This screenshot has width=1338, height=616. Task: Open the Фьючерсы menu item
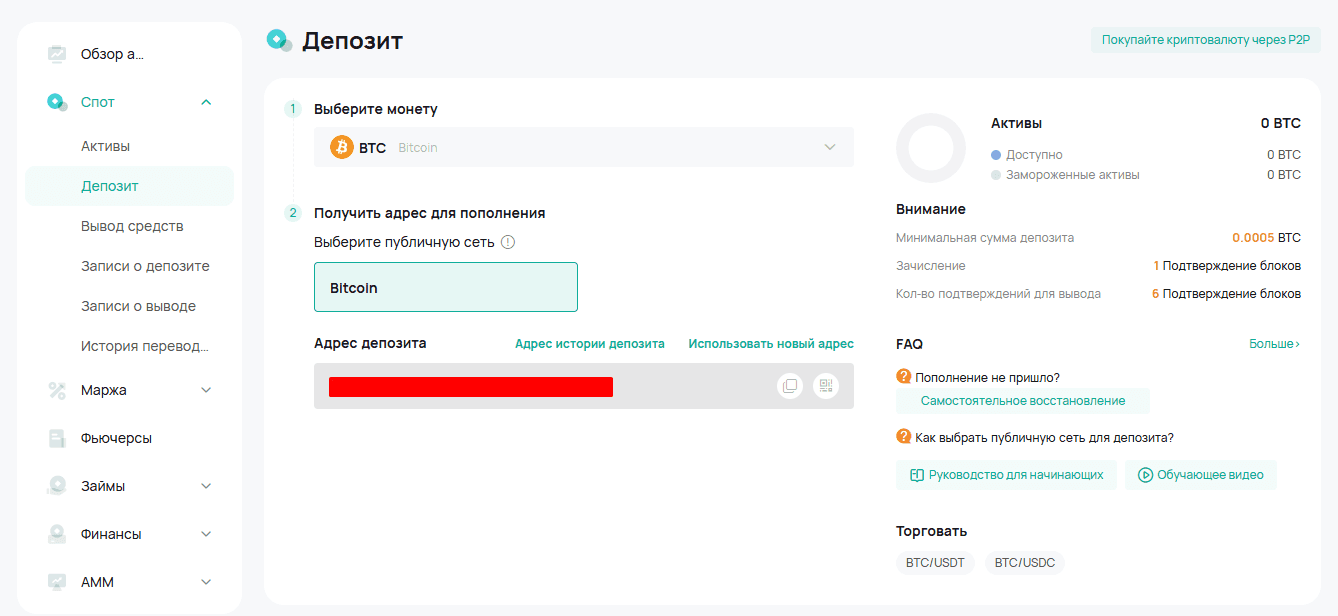click(116, 438)
